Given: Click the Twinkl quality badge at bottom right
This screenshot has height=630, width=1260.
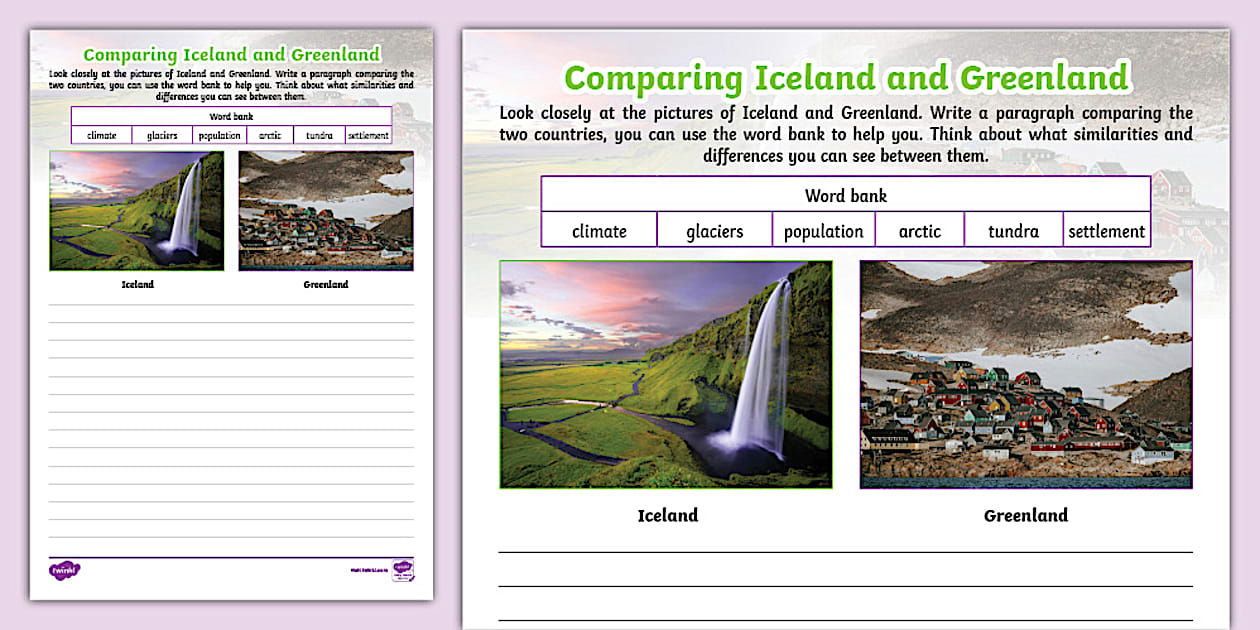Looking at the screenshot, I should pyautogui.click(x=403, y=570).
